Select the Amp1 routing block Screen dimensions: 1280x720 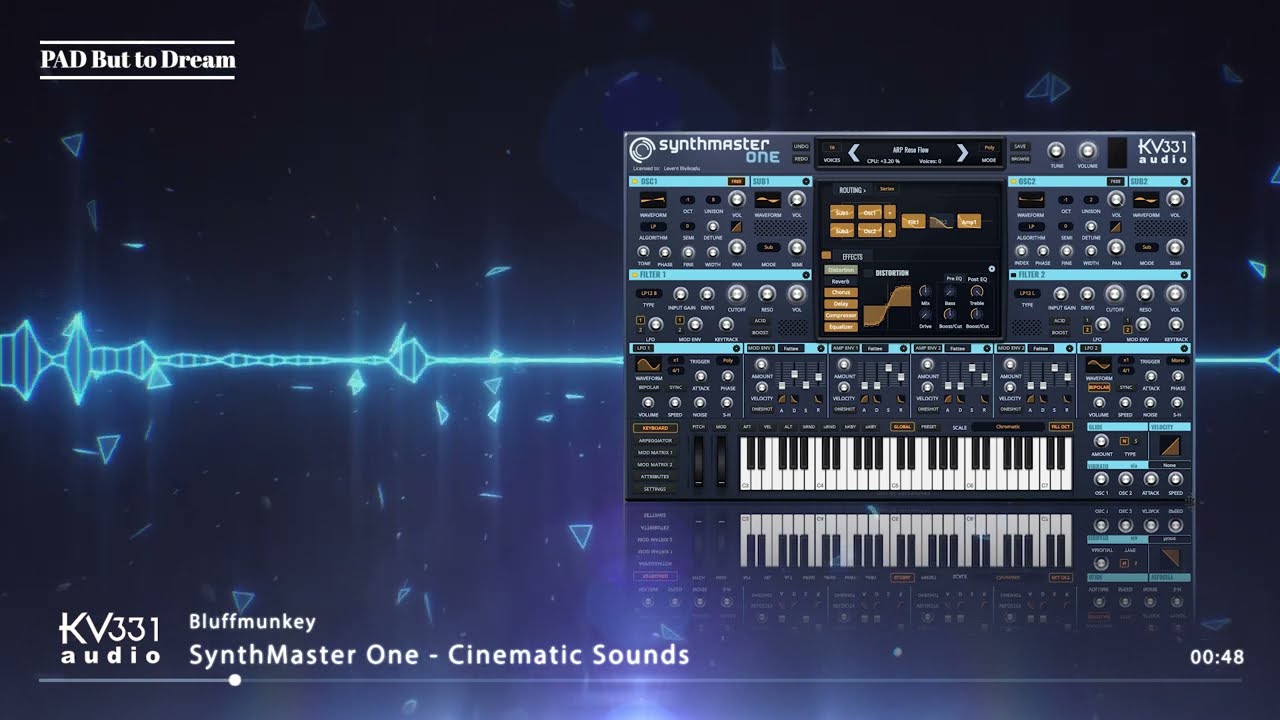click(969, 221)
